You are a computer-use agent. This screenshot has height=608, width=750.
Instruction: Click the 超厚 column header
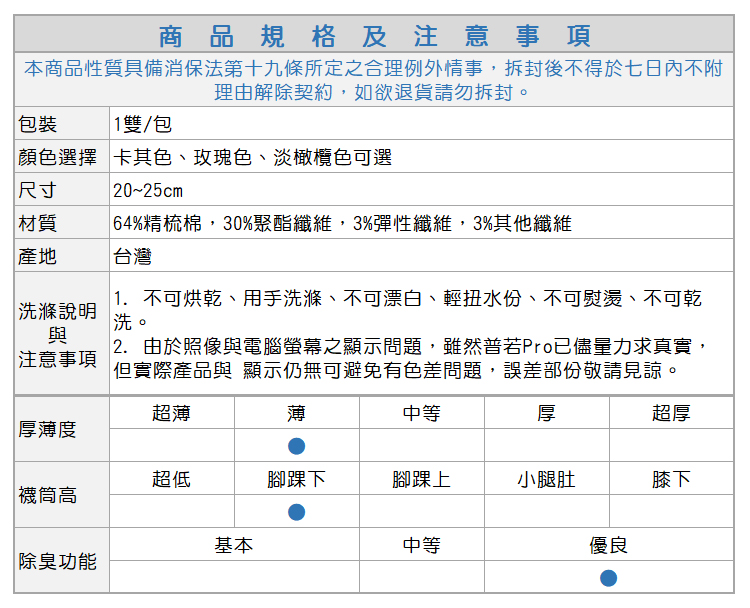click(672, 413)
